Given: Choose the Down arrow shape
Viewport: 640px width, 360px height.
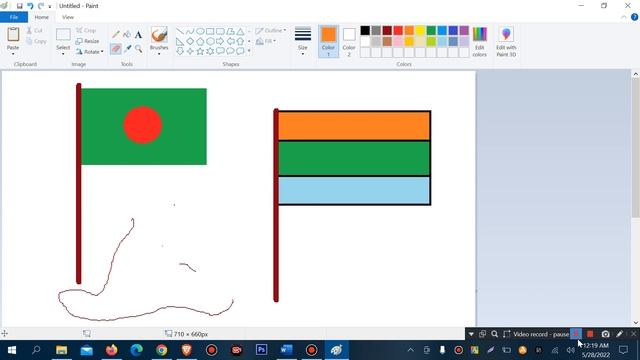Looking at the screenshot, I should (180, 51).
